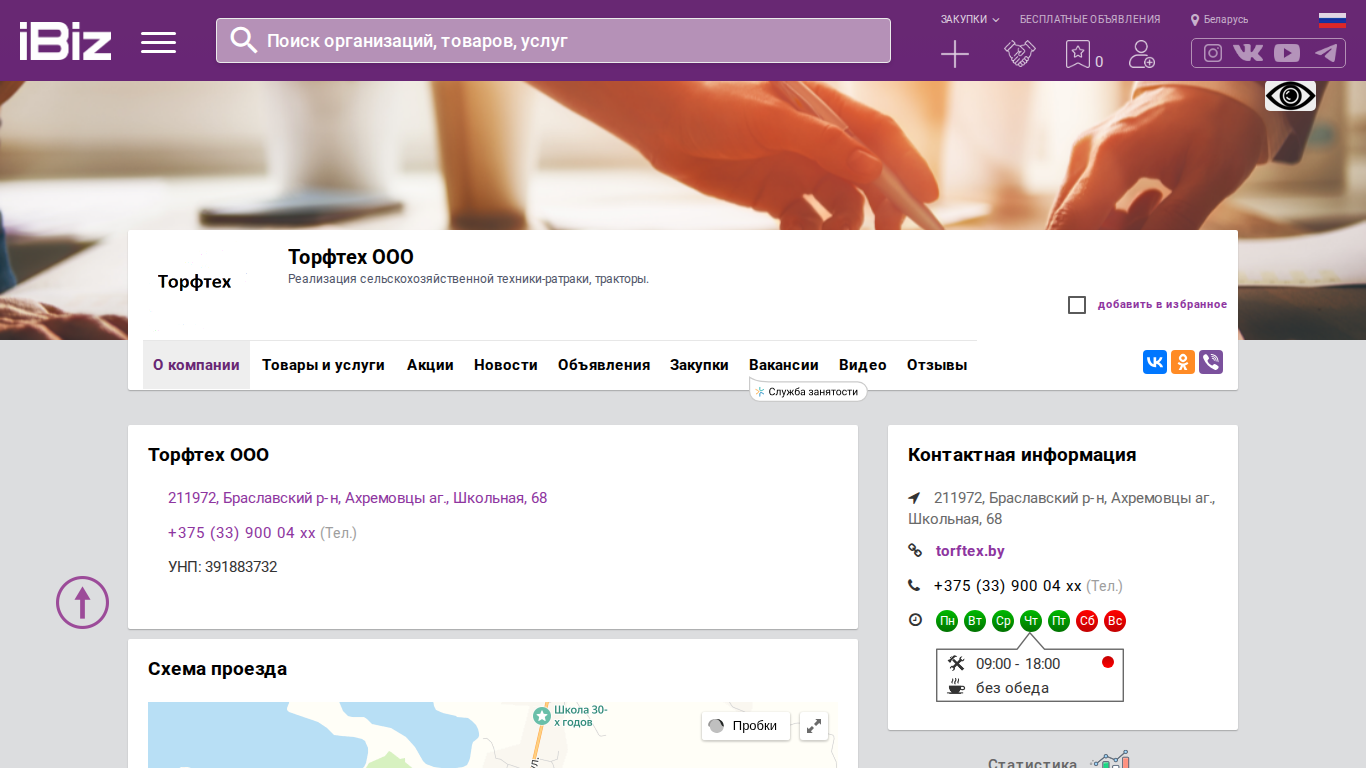Image resolution: width=1366 pixels, height=768 pixels.
Task: Enable accessibility mode with eye icon
Action: click(1290, 96)
